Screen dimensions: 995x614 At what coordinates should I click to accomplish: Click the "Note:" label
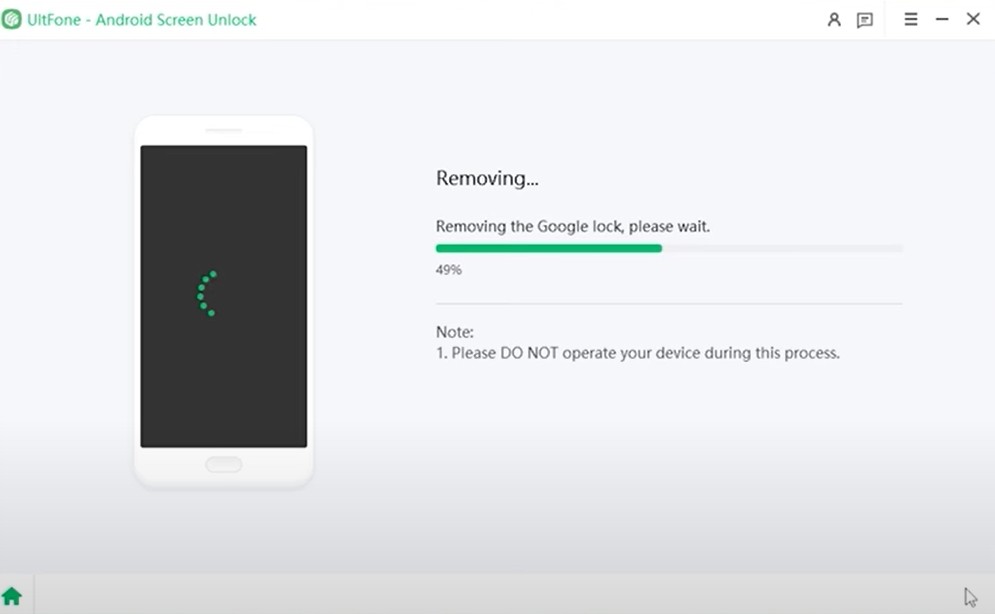455,332
